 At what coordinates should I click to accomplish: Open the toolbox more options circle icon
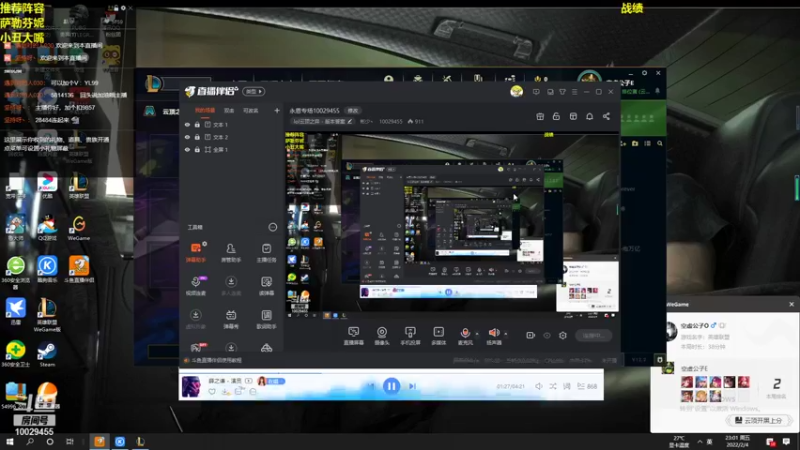coord(272,227)
